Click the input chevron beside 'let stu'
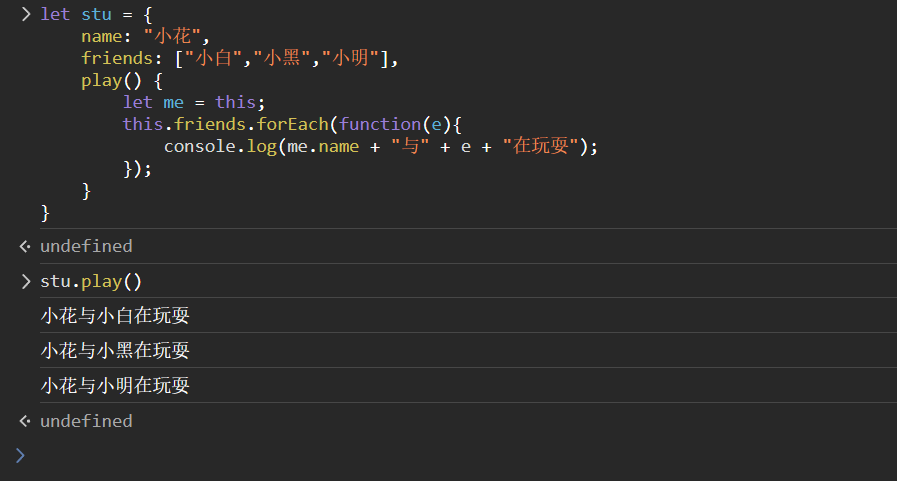The image size is (897, 481). pyautogui.click(x=25, y=15)
